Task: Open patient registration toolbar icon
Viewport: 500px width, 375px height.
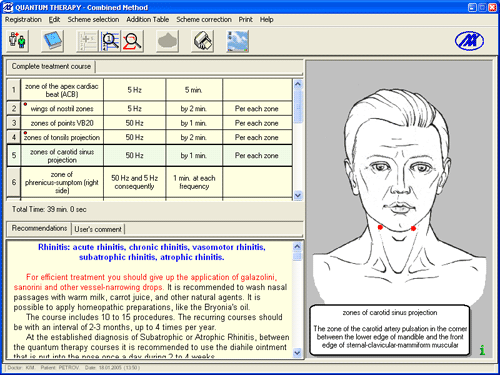Action: point(18,41)
